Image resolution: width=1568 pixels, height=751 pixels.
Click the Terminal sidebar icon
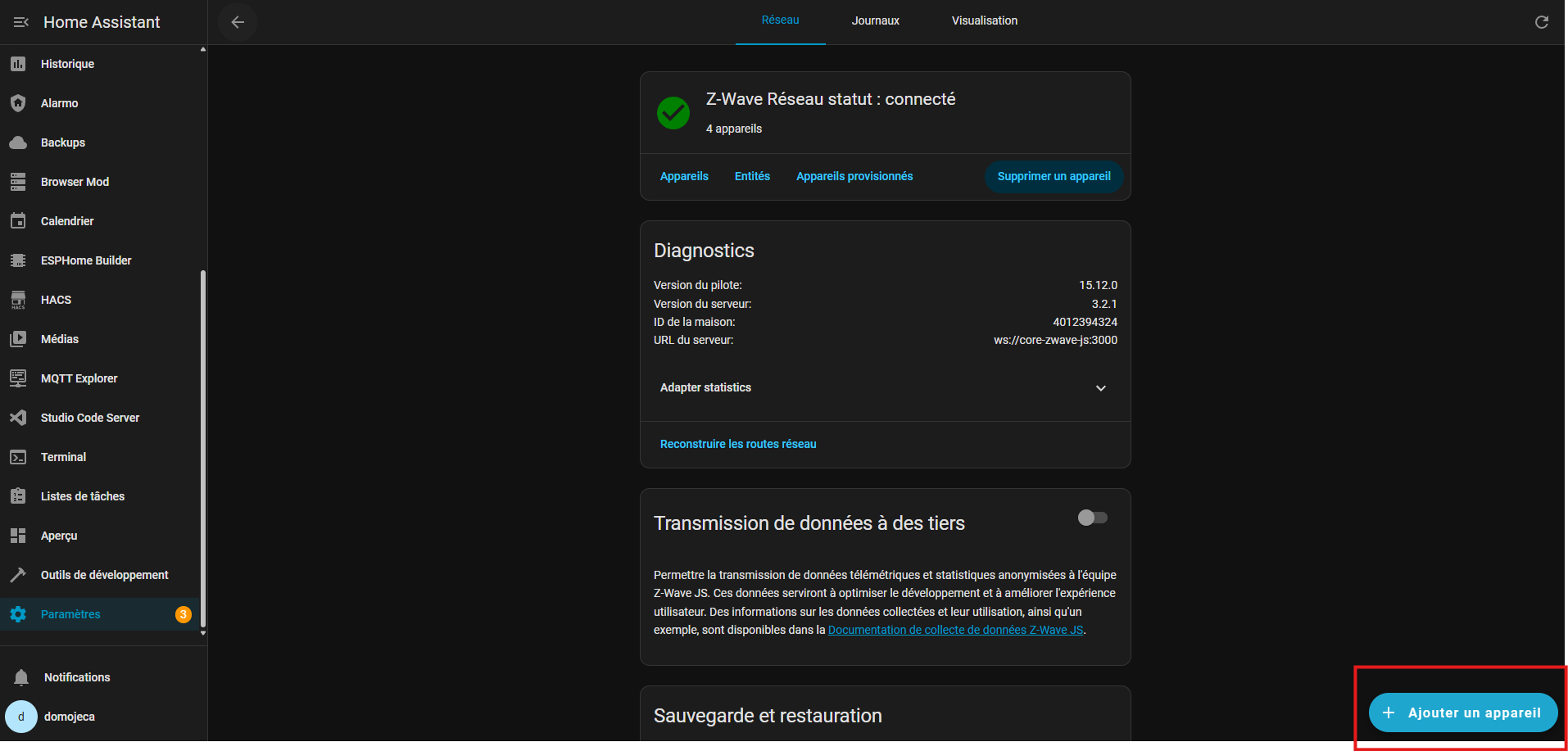(18, 457)
